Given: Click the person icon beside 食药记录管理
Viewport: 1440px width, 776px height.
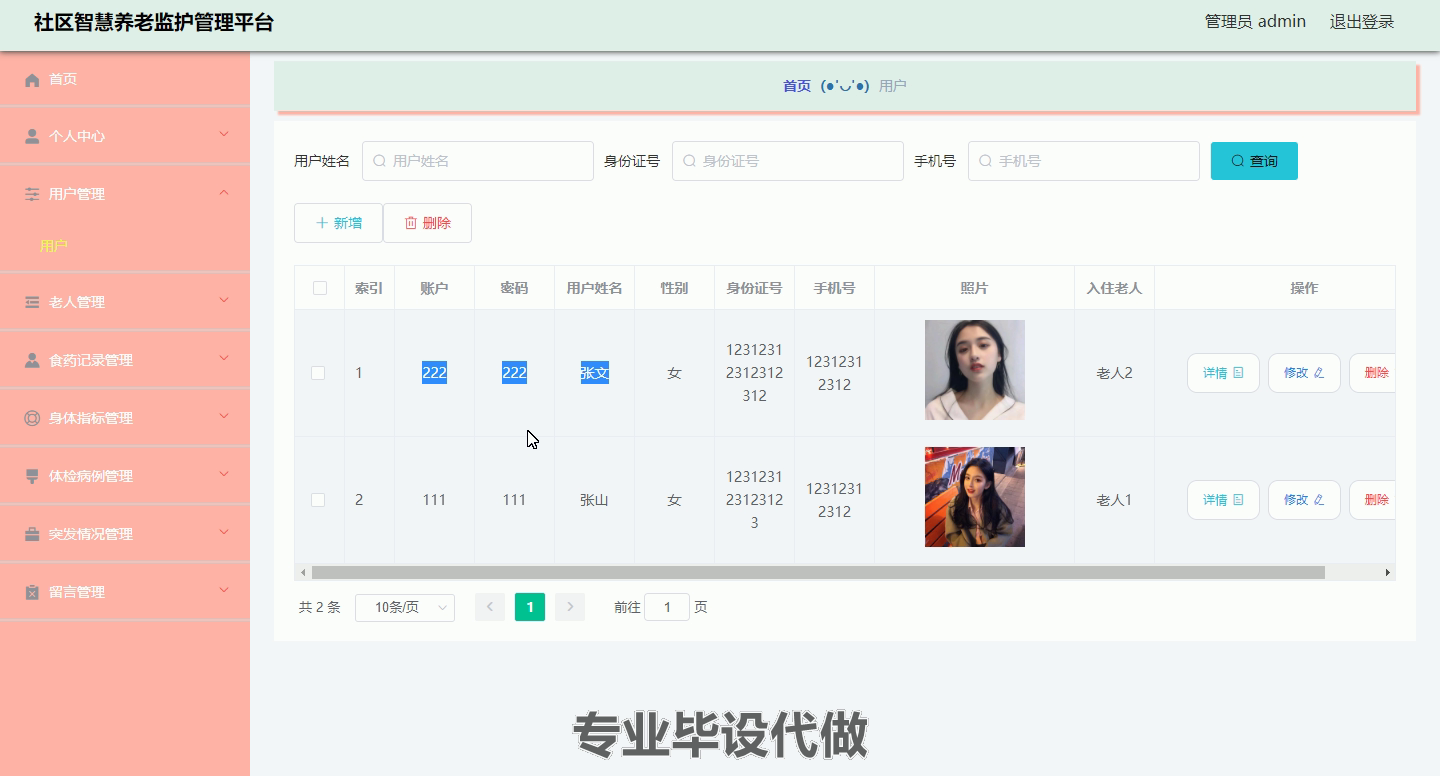Looking at the screenshot, I should 32,360.
